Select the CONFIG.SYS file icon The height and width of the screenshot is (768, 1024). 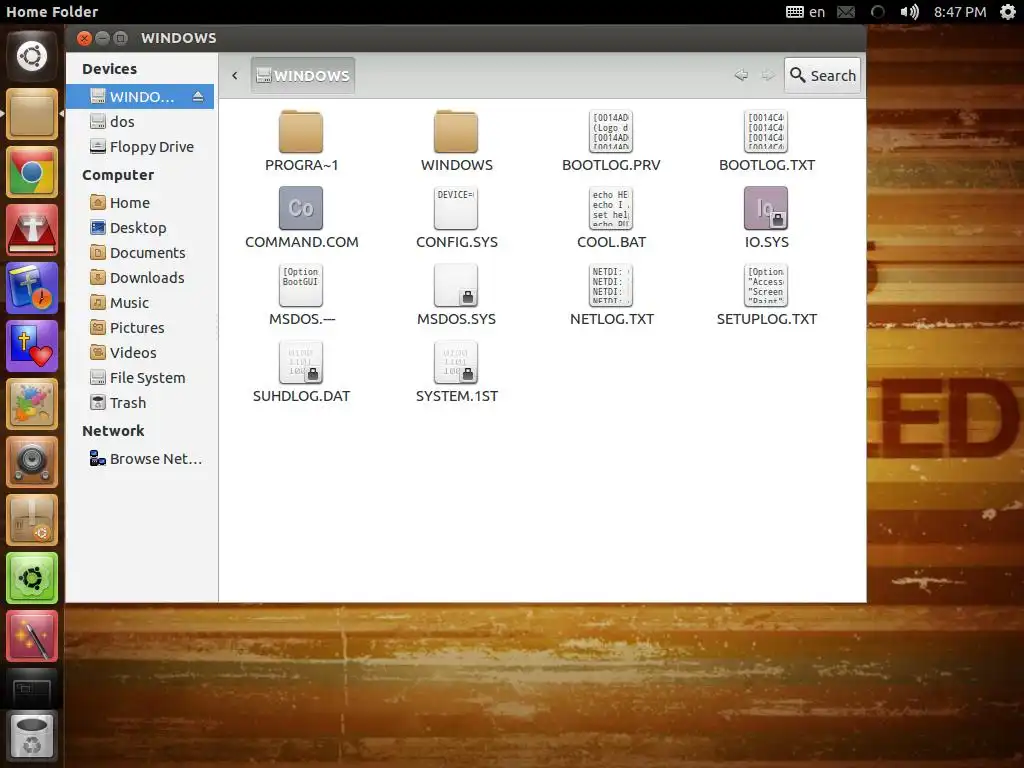pos(456,208)
